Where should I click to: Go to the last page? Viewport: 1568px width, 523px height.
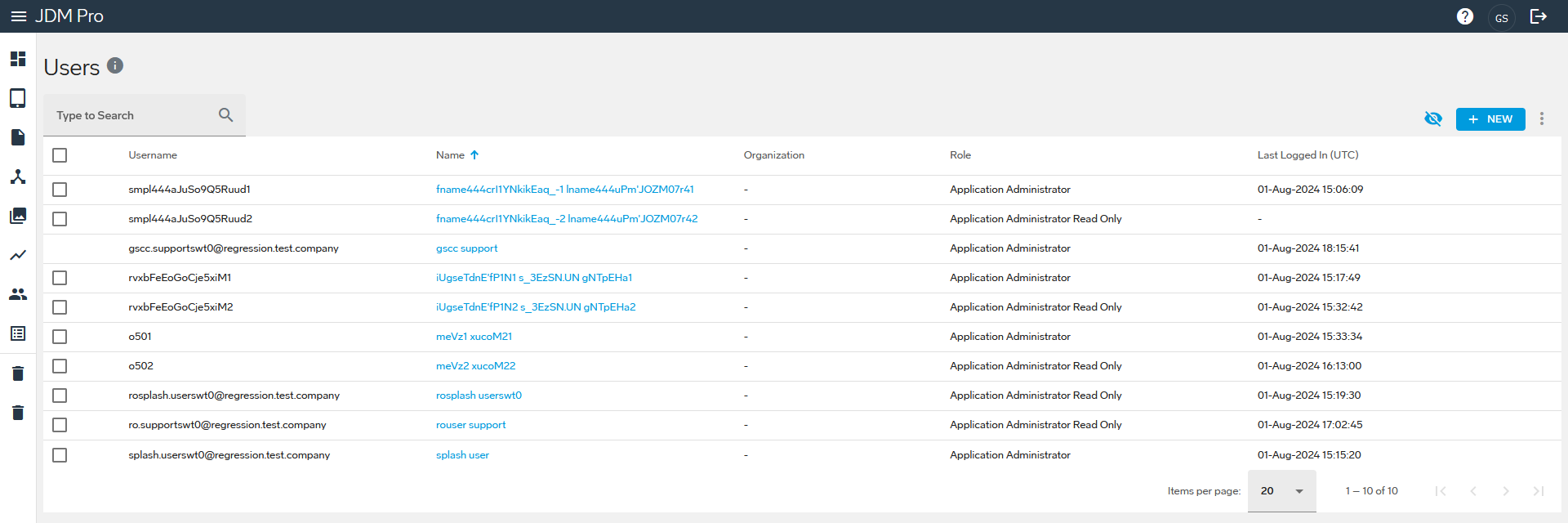pos(1539,491)
